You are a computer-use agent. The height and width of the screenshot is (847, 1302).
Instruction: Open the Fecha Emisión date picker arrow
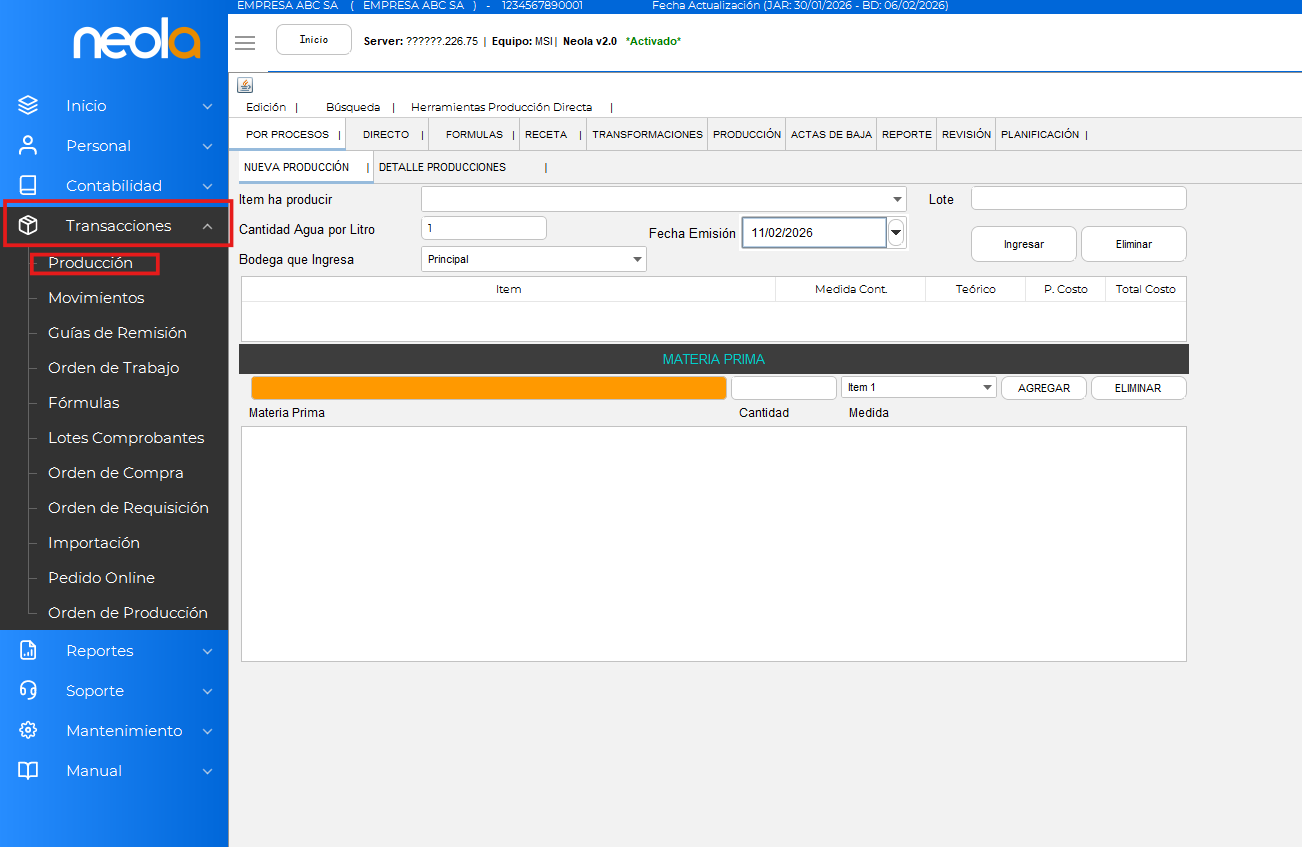(896, 233)
